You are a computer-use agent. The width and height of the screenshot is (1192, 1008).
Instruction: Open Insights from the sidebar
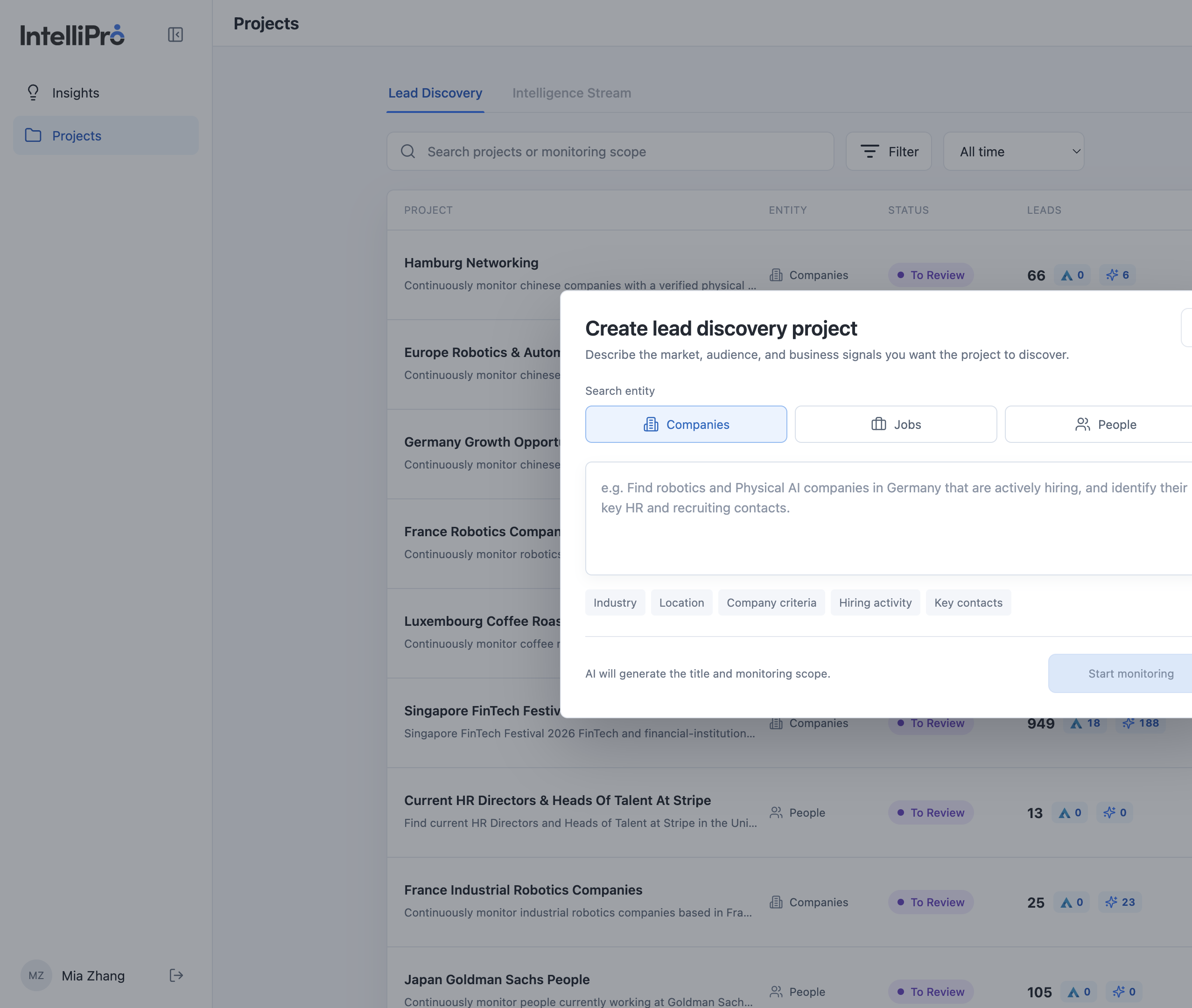[x=106, y=92]
